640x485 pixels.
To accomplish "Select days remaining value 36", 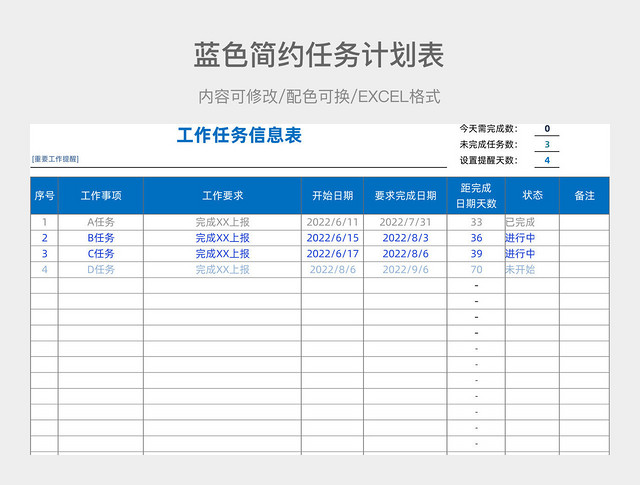I will tap(476, 238).
